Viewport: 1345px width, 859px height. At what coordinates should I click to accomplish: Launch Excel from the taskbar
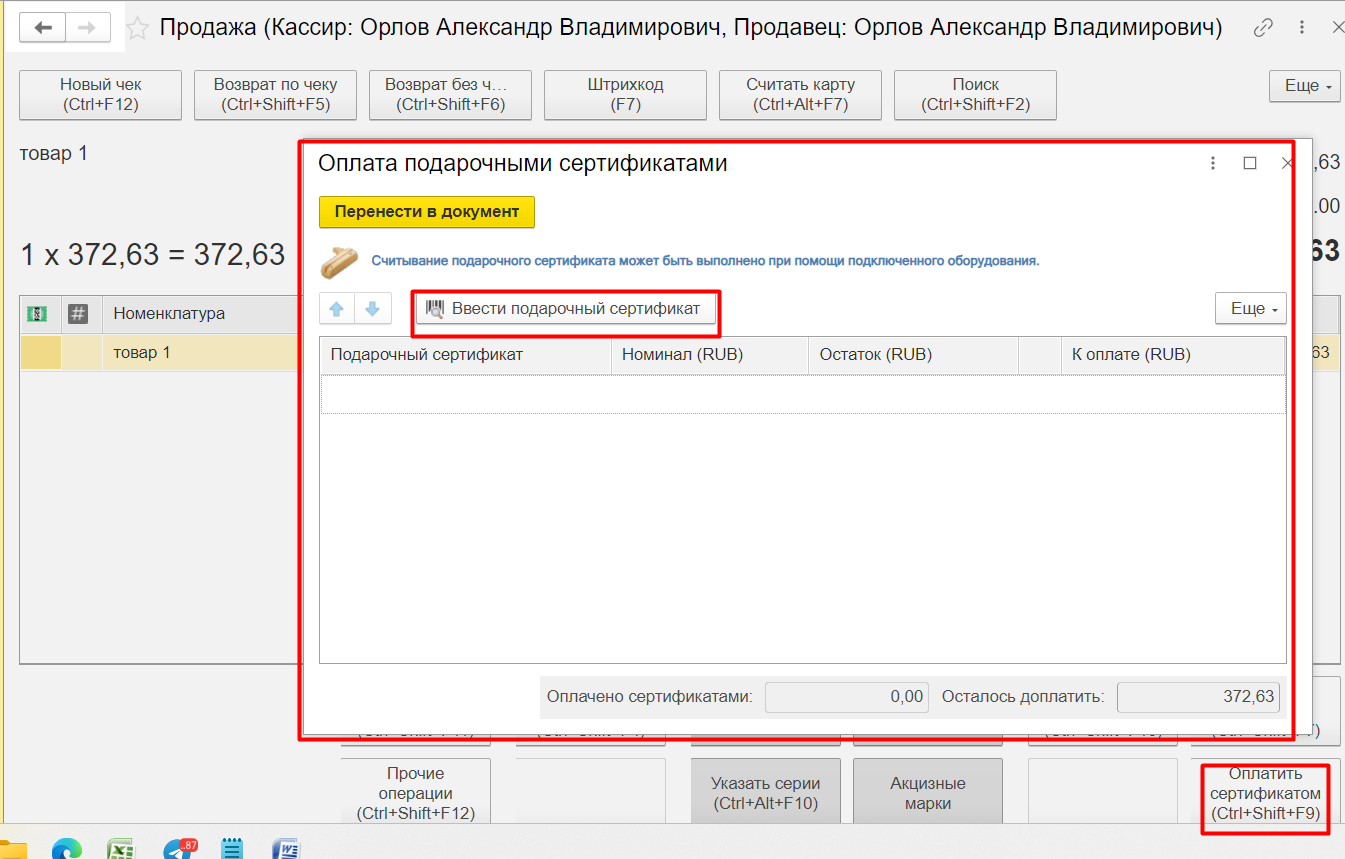[x=122, y=848]
